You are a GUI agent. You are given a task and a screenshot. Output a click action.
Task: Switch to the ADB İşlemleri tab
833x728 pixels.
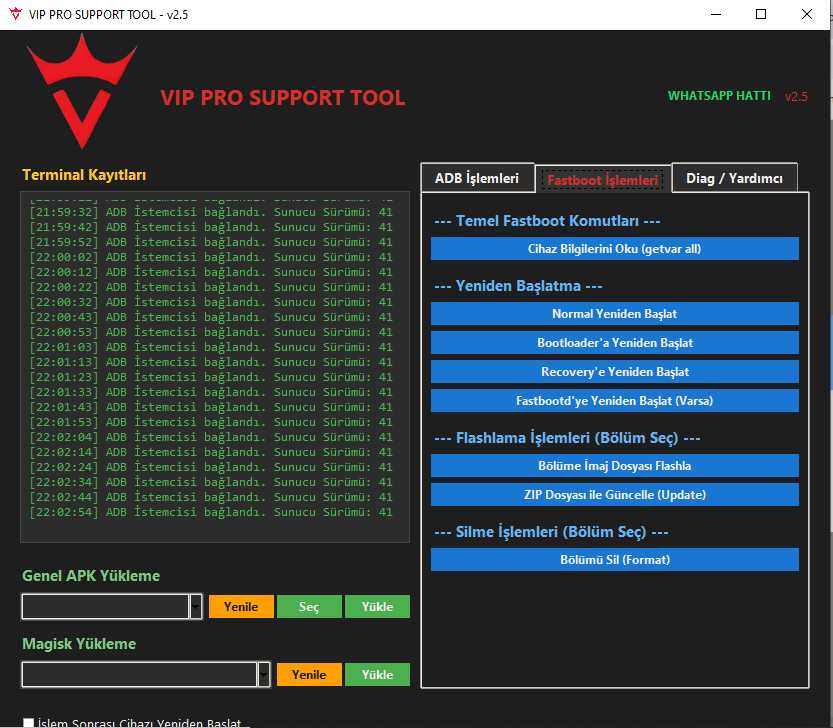pyautogui.click(x=477, y=178)
